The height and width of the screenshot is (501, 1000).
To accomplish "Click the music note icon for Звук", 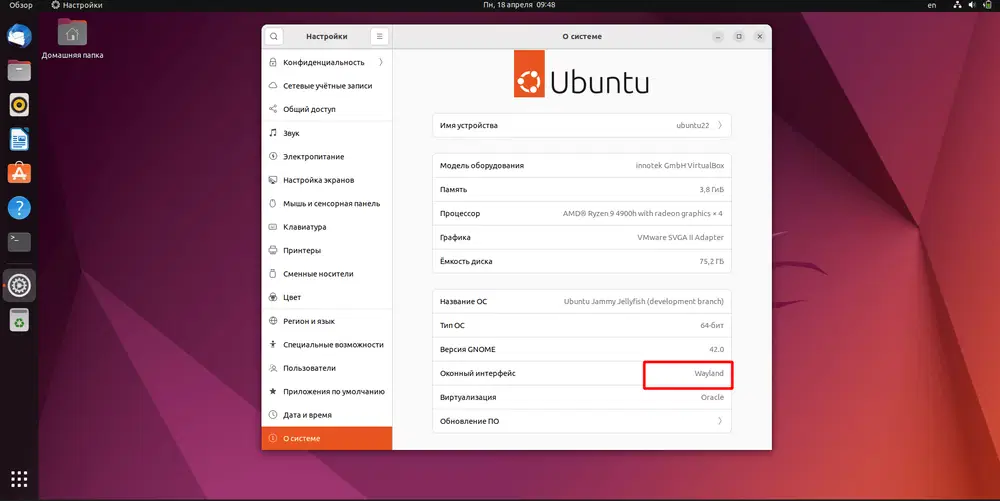I will coord(273,133).
